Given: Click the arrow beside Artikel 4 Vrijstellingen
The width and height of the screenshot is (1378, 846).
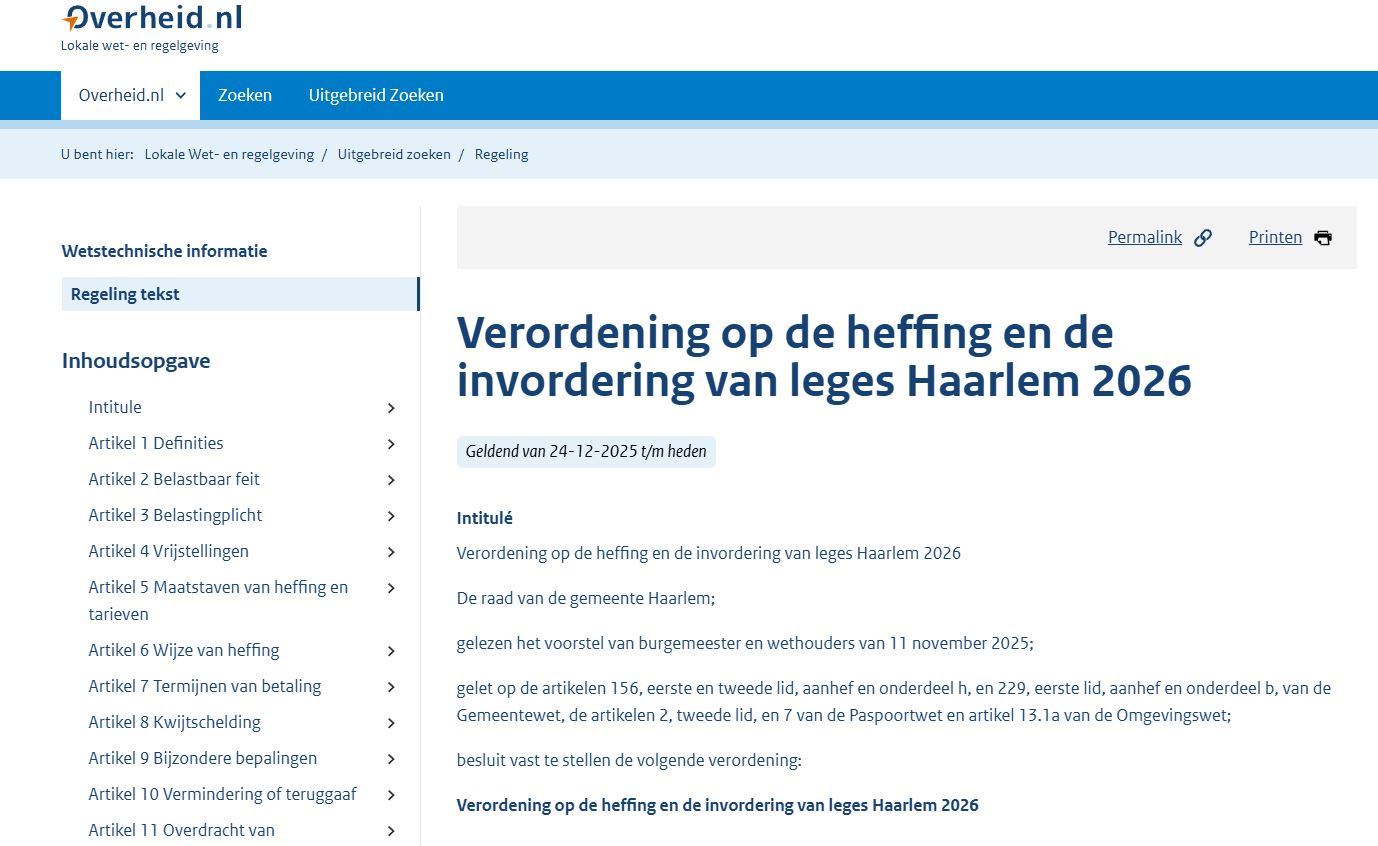Looking at the screenshot, I should tap(391, 551).
